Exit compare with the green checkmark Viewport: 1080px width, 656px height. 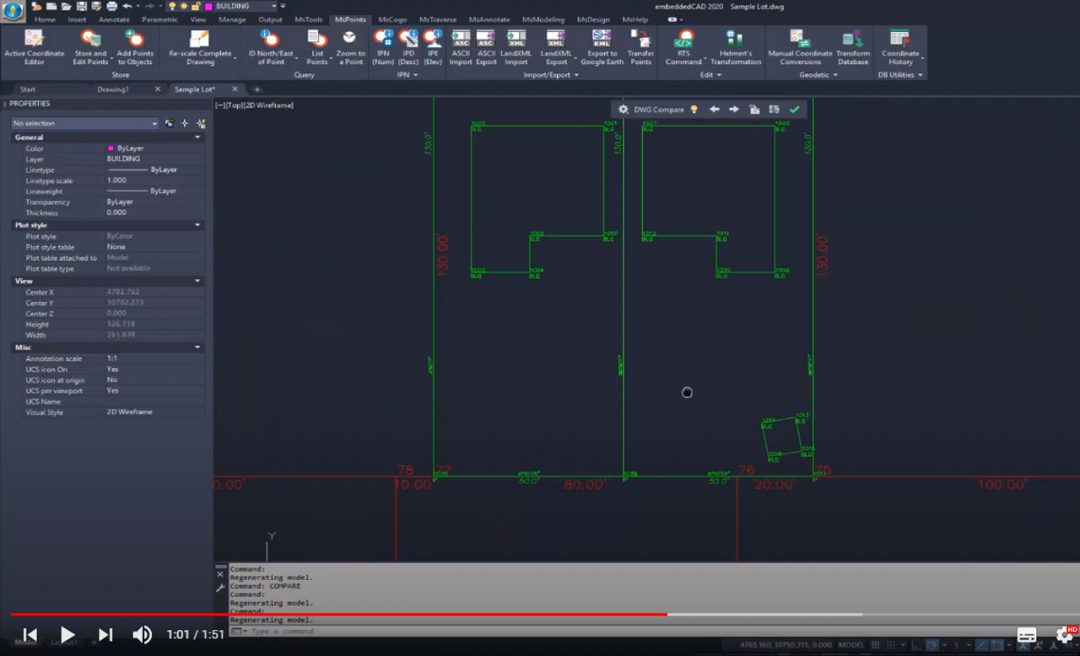pos(794,110)
